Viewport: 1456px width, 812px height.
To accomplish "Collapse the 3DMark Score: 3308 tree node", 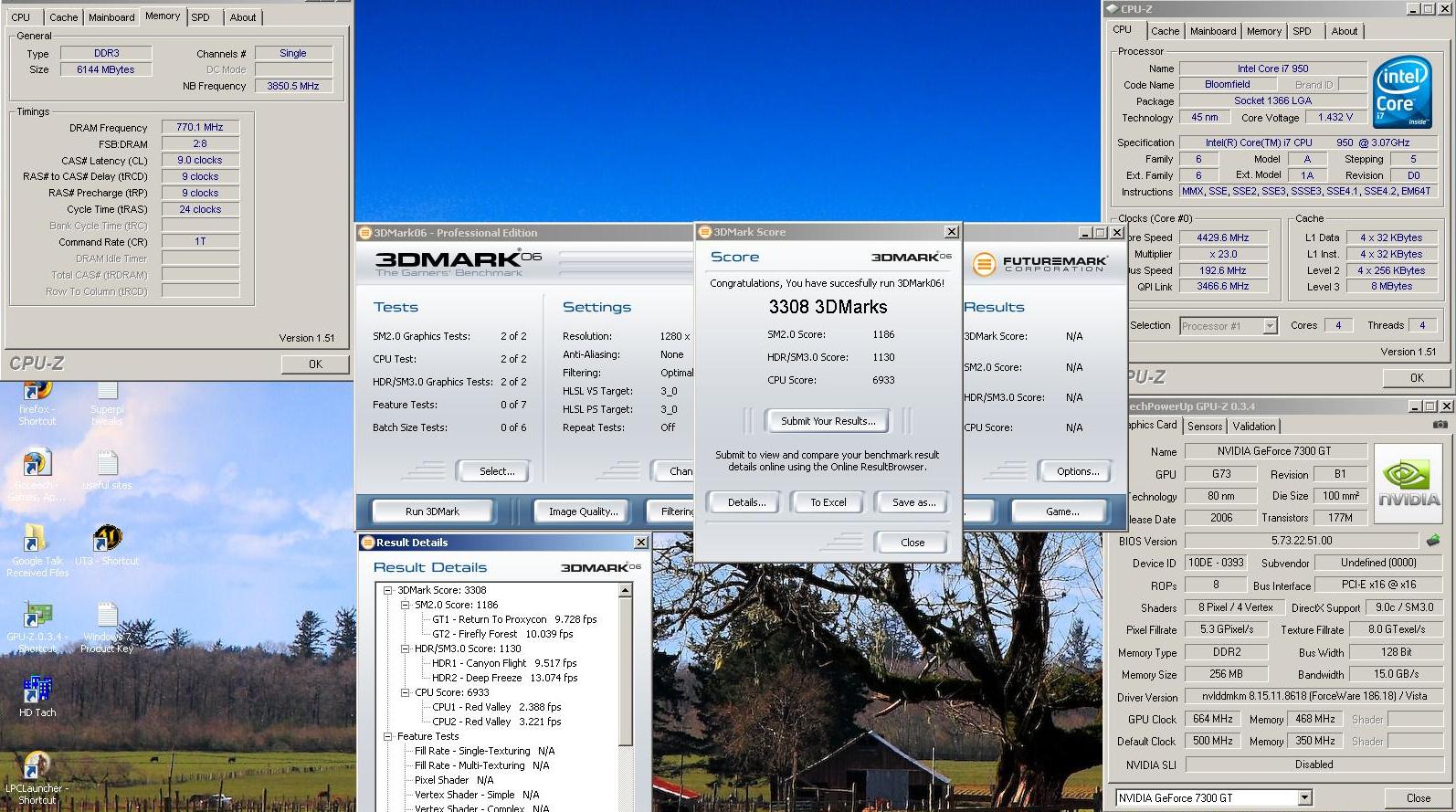I will coord(388,590).
